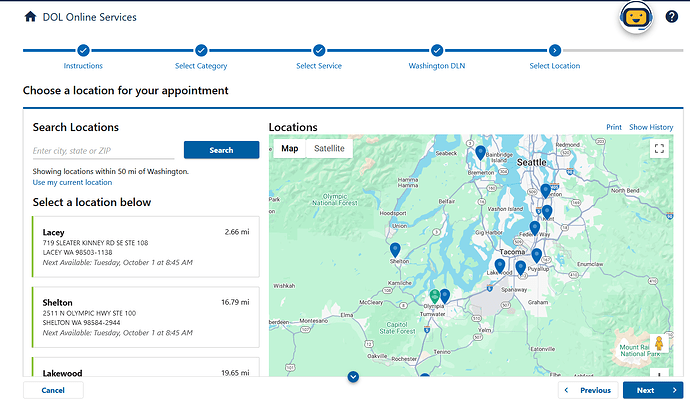Select the Shelton location card
Viewport: 690px width, 399px height.
(146, 317)
